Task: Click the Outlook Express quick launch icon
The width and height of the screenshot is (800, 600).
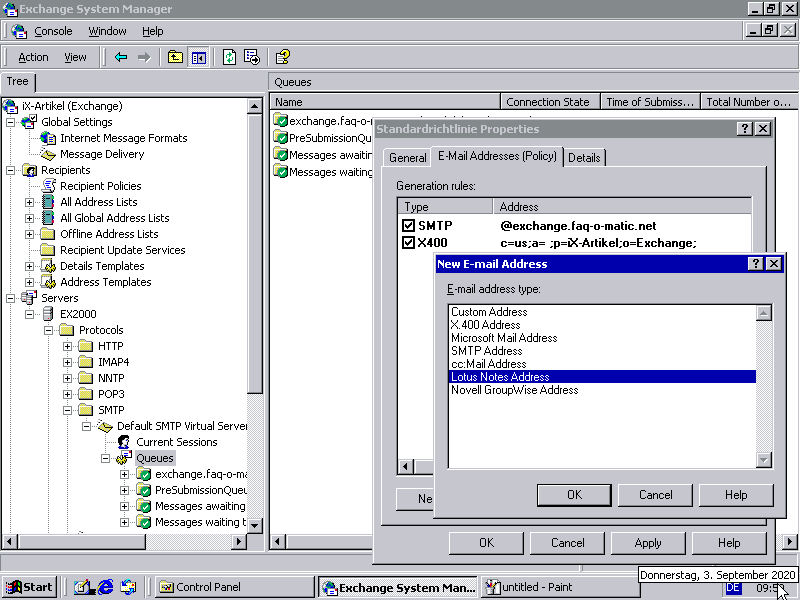Action: [x=129, y=587]
